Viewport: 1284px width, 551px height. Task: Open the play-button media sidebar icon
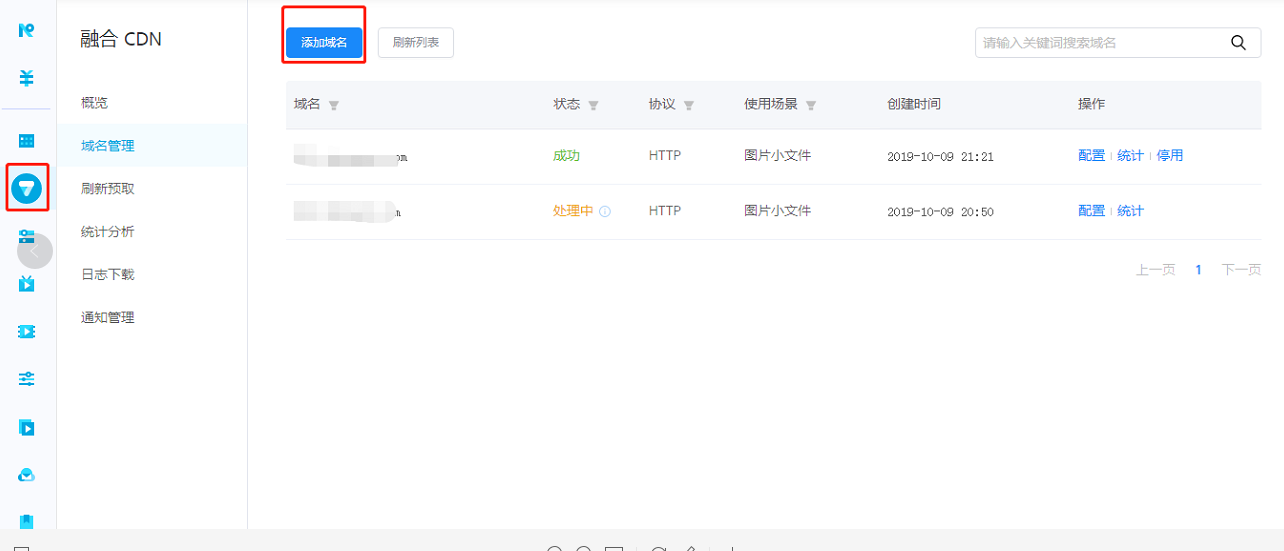pos(27,427)
